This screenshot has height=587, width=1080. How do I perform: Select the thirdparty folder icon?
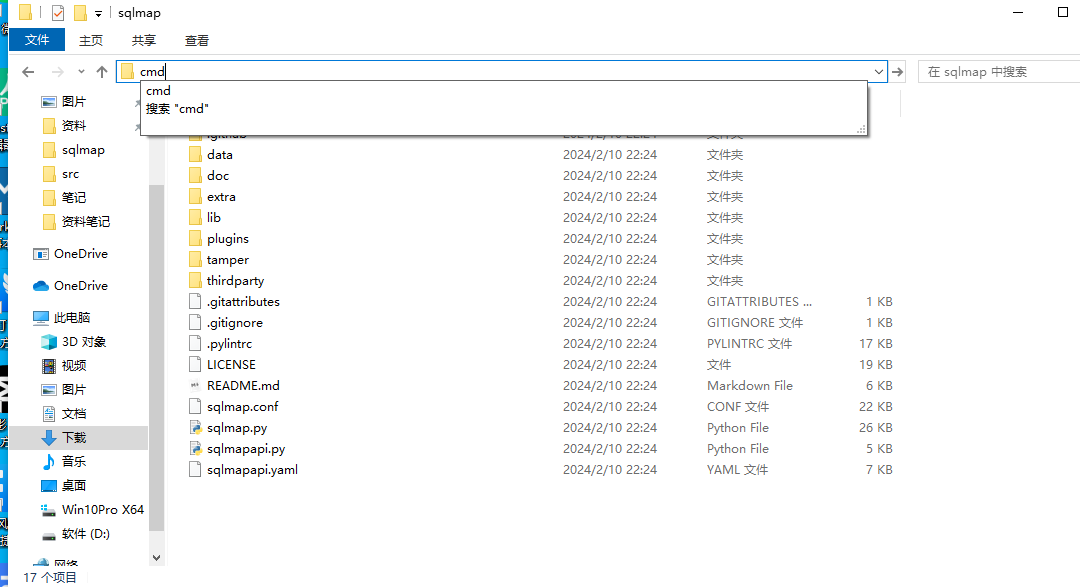click(196, 281)
